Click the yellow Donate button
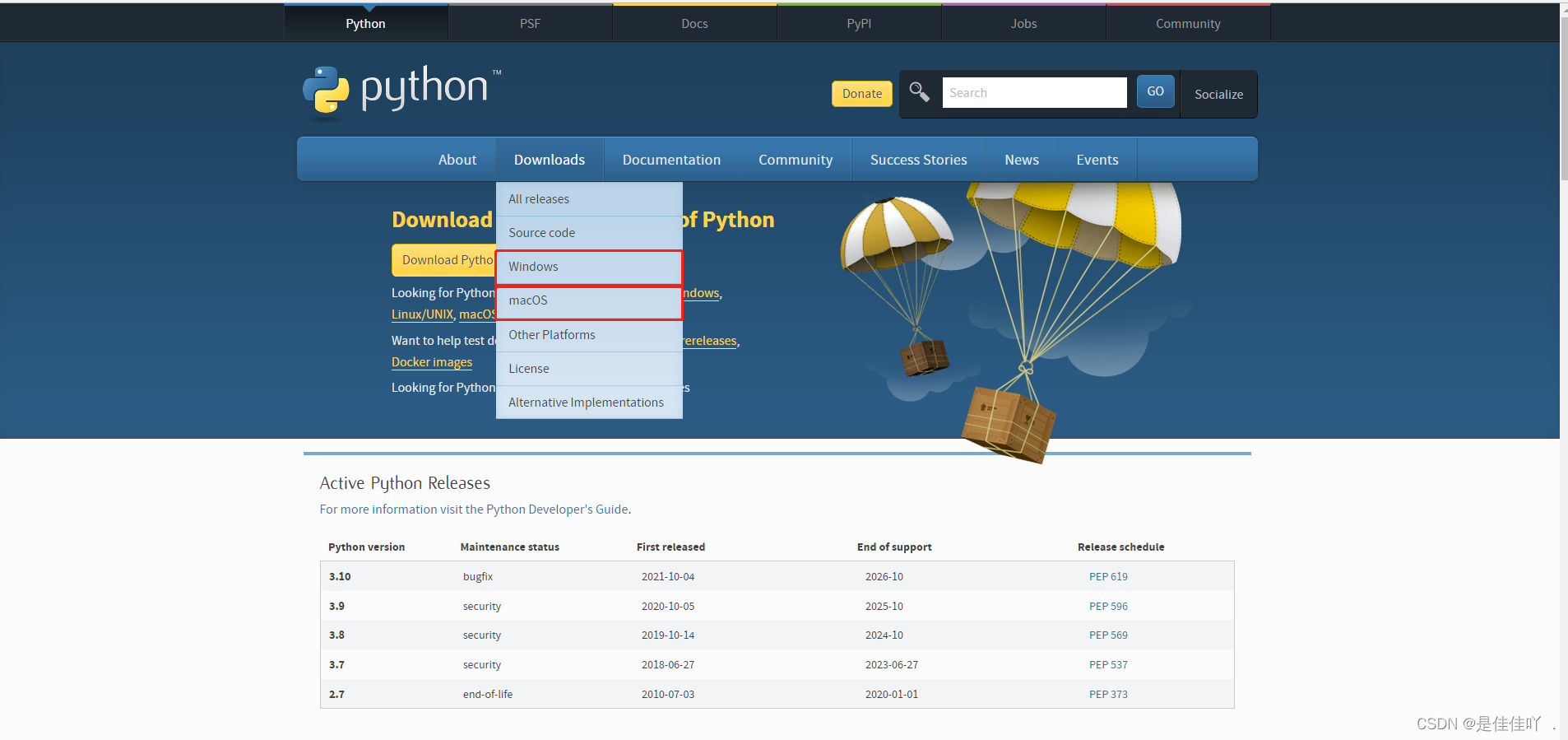Image resolution: width=1568 pixels, height=740 pixels. [861, 94]
